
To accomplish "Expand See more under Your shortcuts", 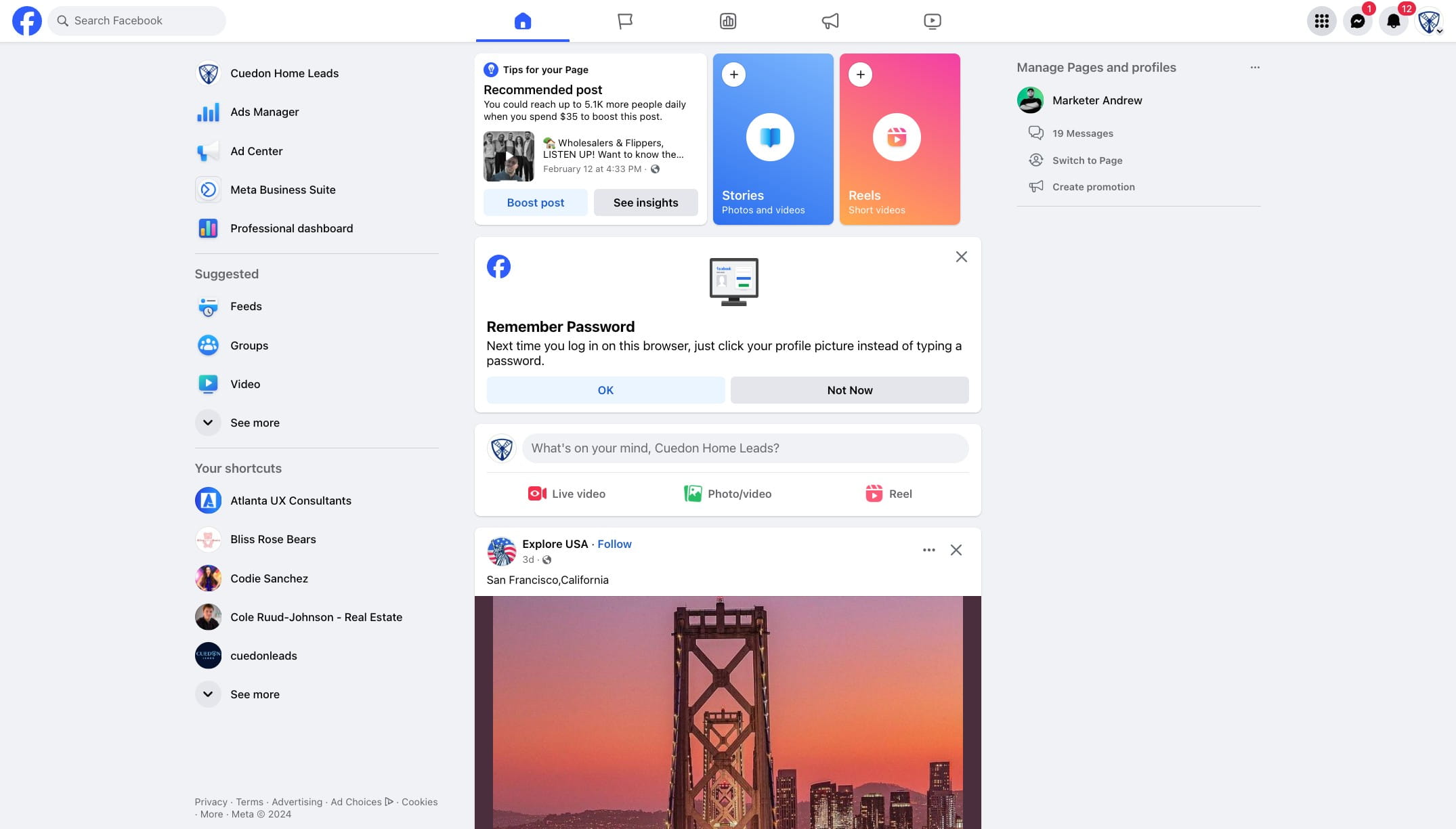I will coord(316,694).
